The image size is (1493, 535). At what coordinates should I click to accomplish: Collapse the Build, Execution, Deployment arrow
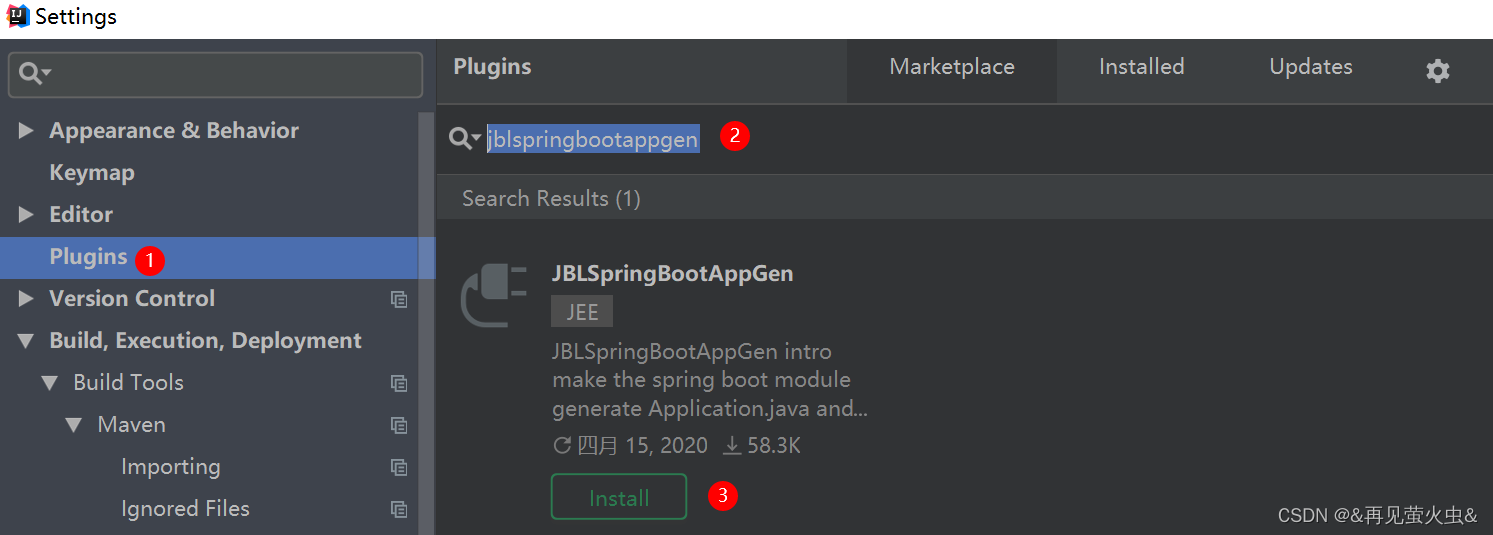pos(26,341)
